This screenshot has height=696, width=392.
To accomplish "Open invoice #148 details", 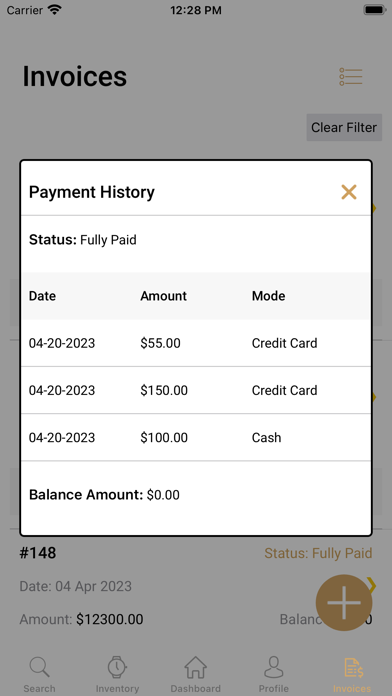I will click(x=38, y=553).
